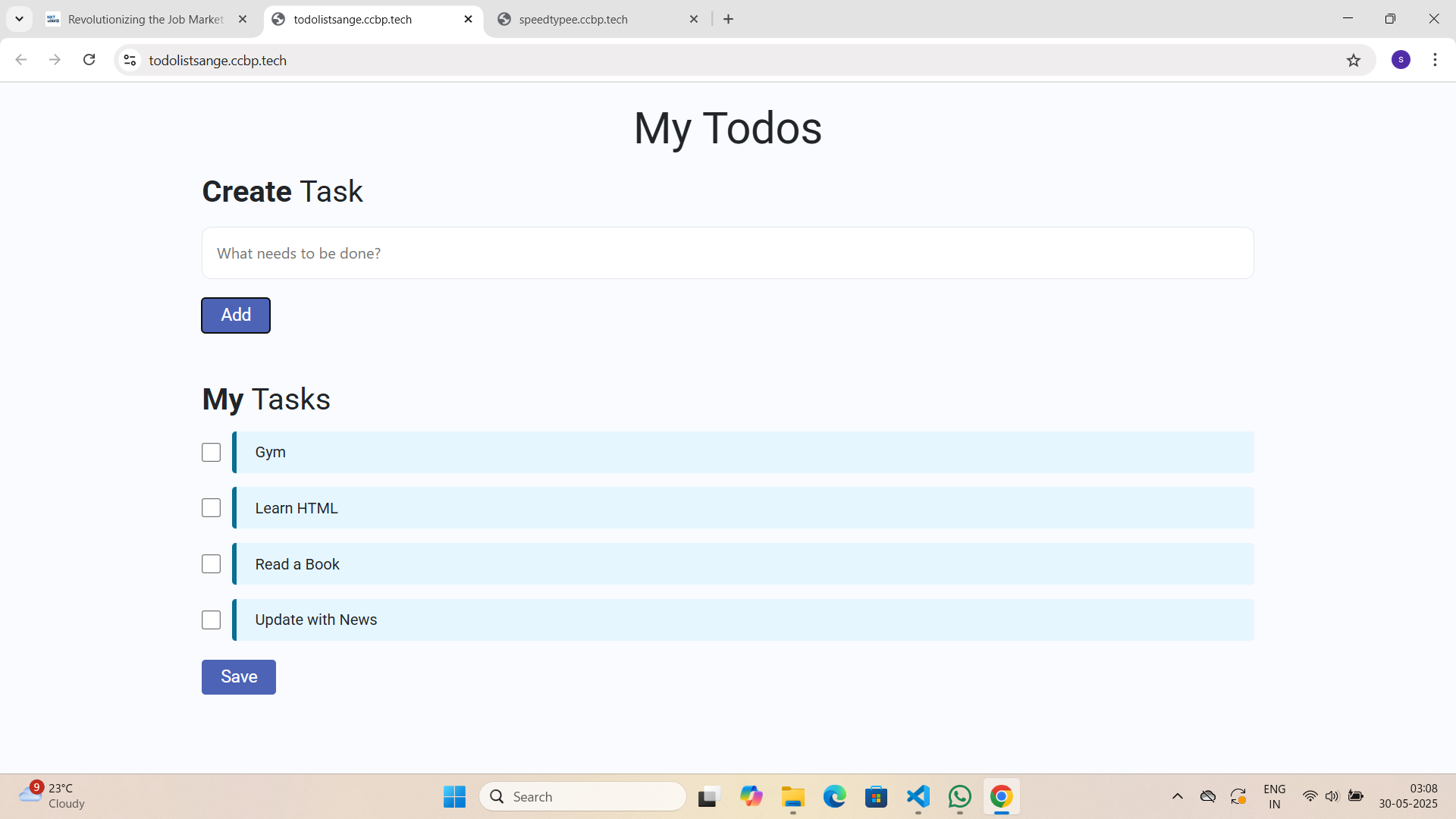Open the site information icon in address bar
This screenshot has height=819, width=1456.
[x=130, y=60]
